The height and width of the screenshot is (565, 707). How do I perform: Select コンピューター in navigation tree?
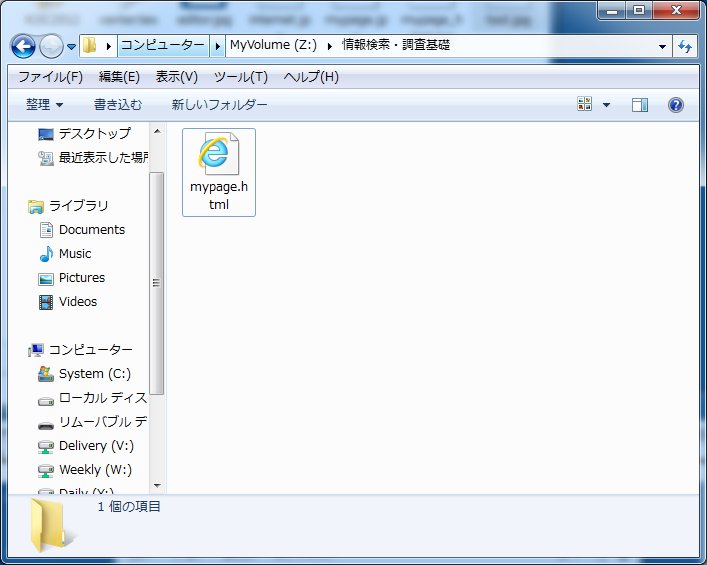90,349
